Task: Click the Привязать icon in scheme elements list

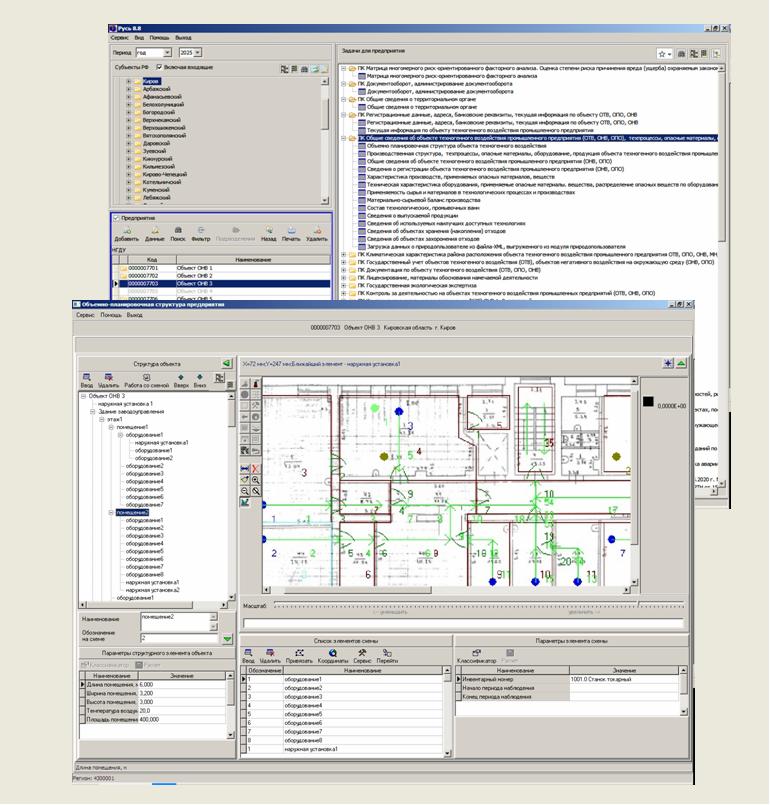Action: [299, 654]
